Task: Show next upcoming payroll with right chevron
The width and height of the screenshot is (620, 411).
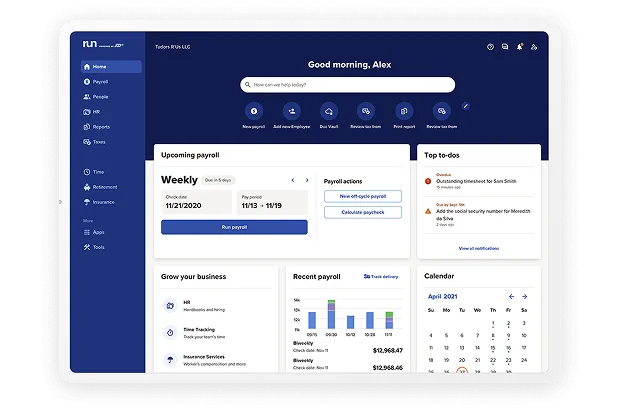Action: pyautogui.click(x=307, y=180)
